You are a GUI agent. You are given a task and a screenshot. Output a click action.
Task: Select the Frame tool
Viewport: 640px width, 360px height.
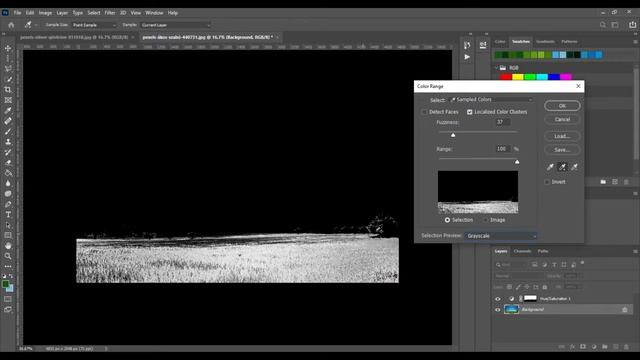(8, 100)
